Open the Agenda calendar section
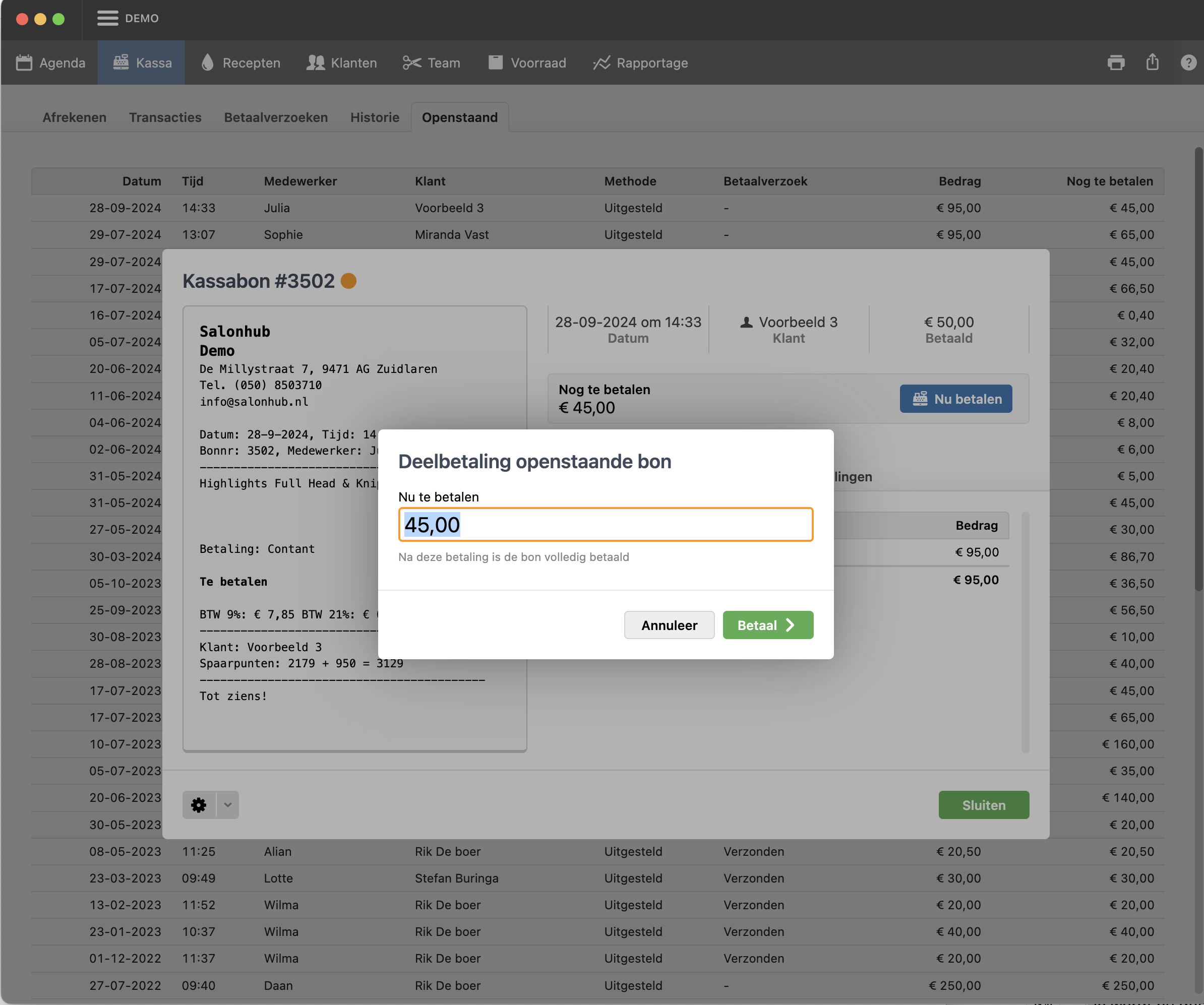This screenshot has height=1005, width=1204. tap(50, 62)
